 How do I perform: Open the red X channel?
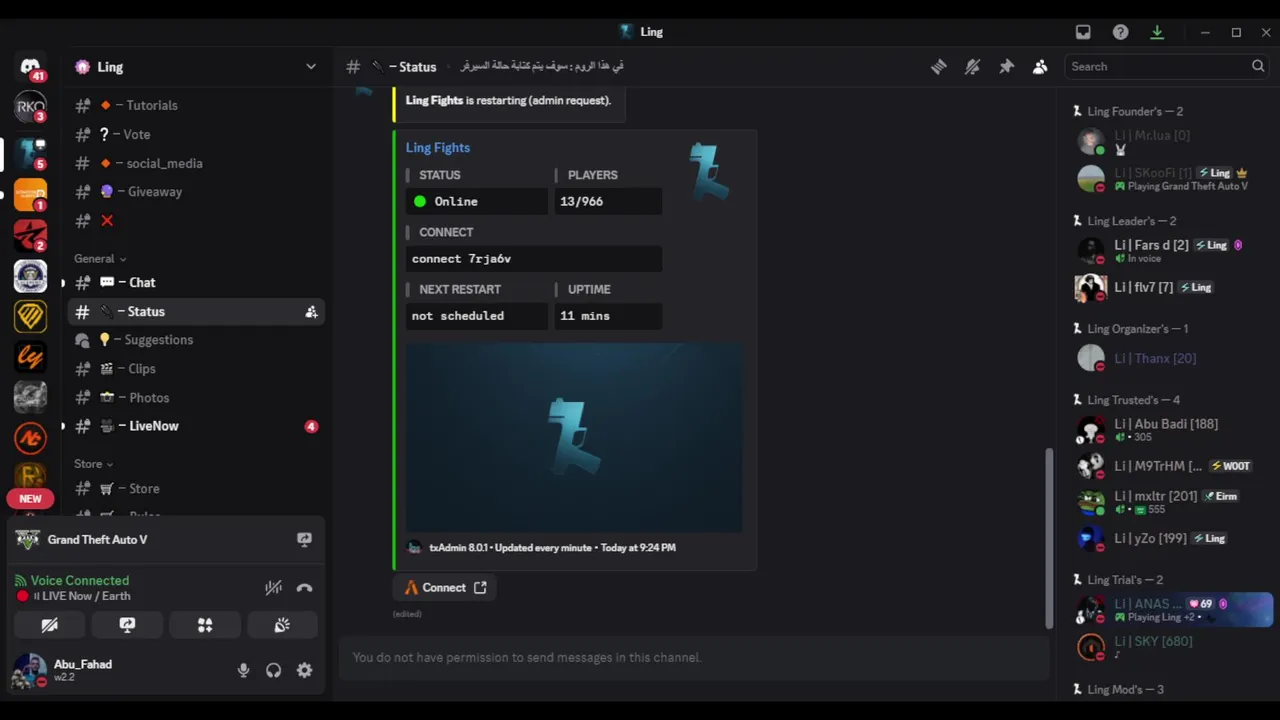tap(196, 220)
